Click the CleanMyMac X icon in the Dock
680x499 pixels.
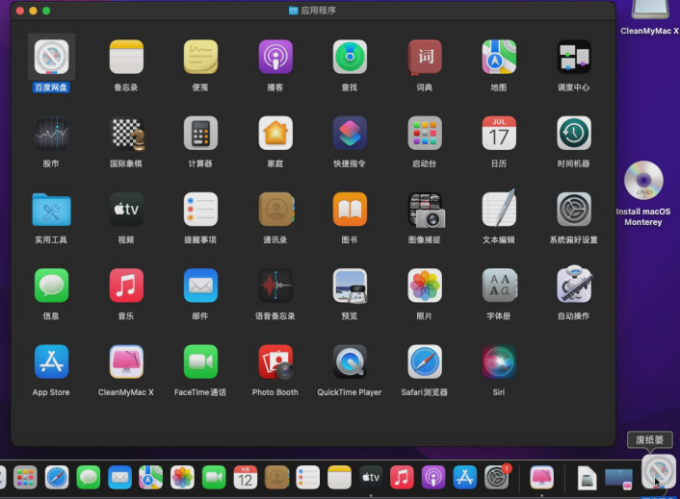point(542,477)
